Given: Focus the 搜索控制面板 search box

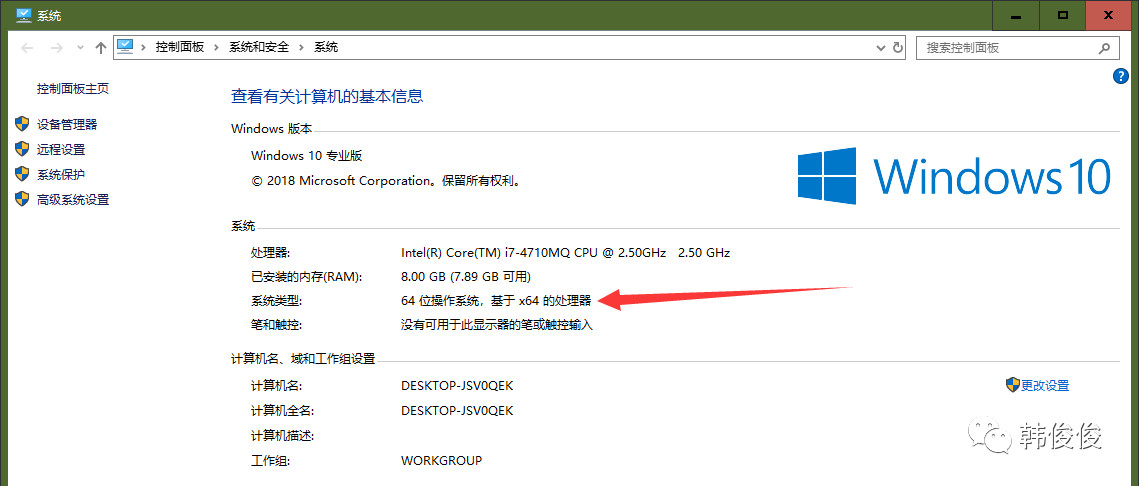Looking at the screenshot, I should 1017,48.
